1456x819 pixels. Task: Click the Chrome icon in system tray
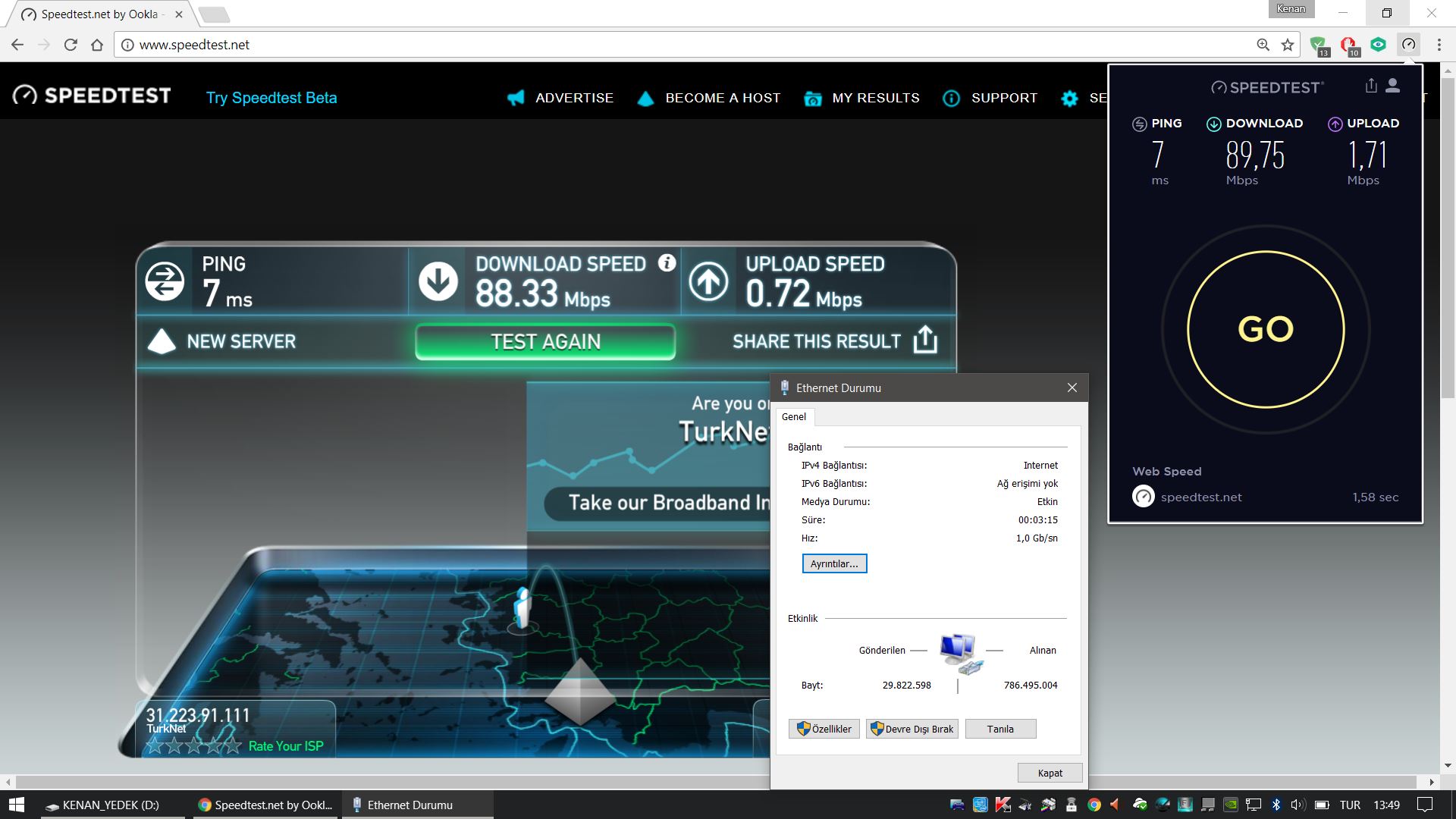(1094, 805)
